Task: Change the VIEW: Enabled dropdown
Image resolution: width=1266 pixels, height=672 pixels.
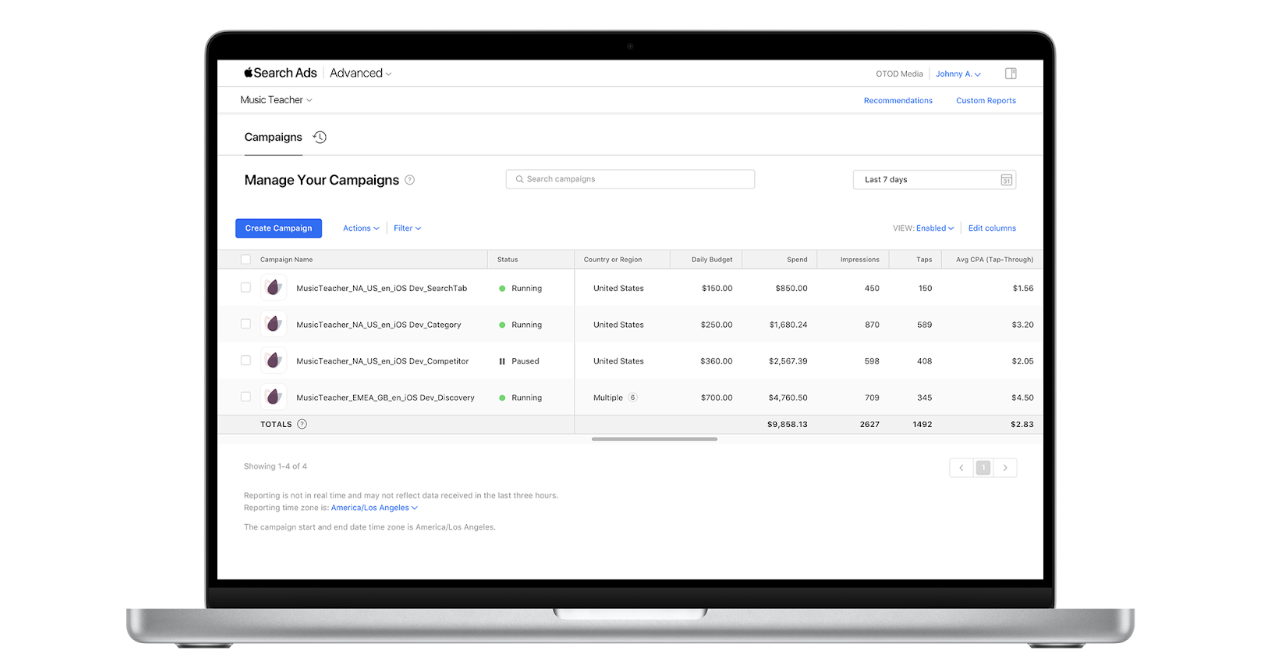Action: pyautogui.click(x=935, y=228)
